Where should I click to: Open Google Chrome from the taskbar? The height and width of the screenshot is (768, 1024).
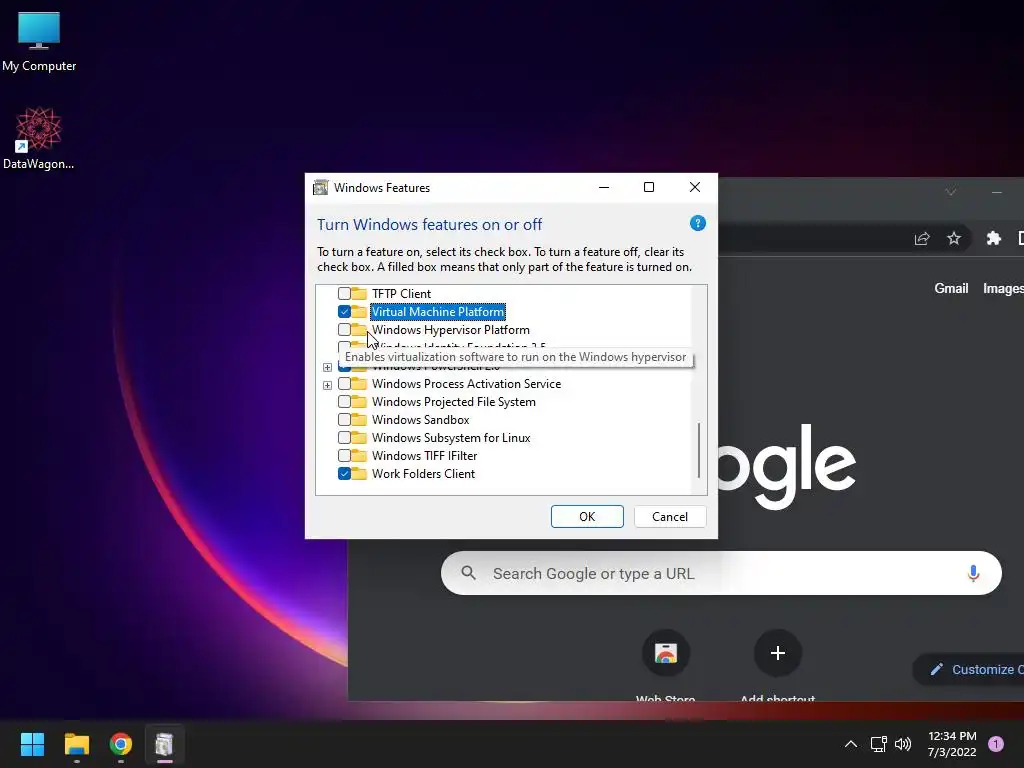[121, 744]
